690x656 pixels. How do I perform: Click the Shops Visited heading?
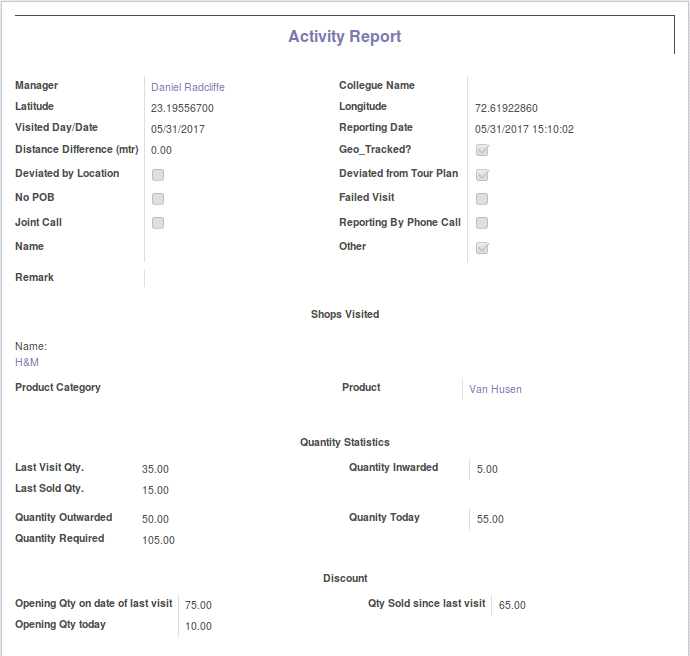tap(345, 314)
